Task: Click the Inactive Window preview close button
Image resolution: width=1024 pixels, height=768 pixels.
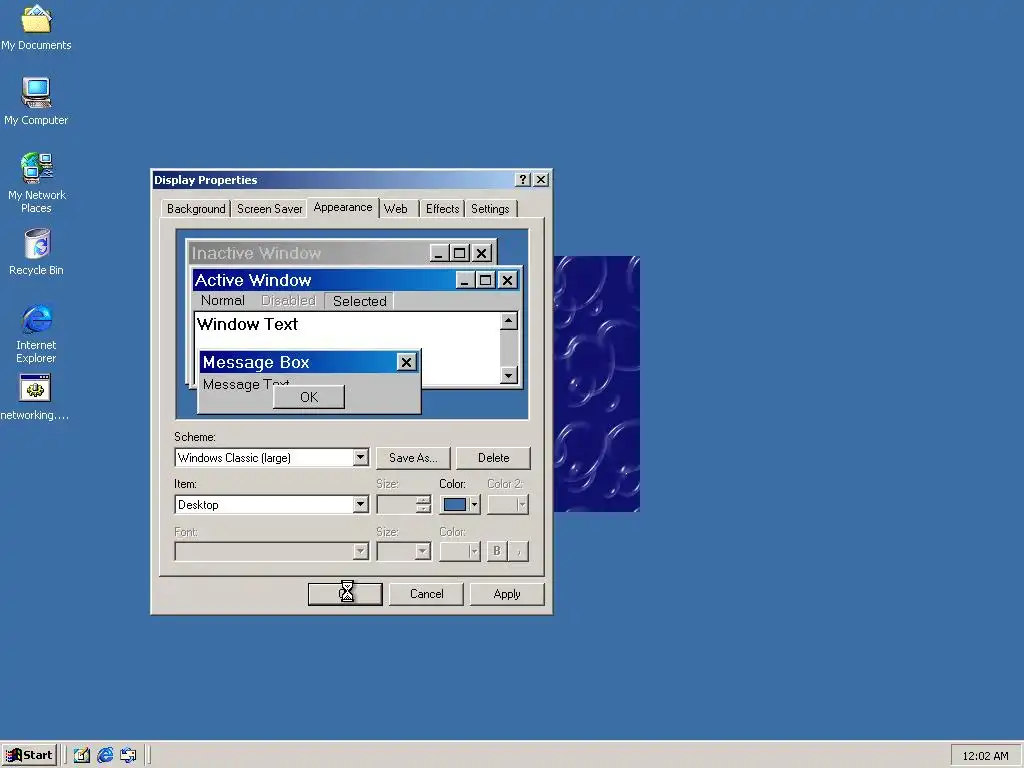Action: pyautogui.click(x=481, y=253)
